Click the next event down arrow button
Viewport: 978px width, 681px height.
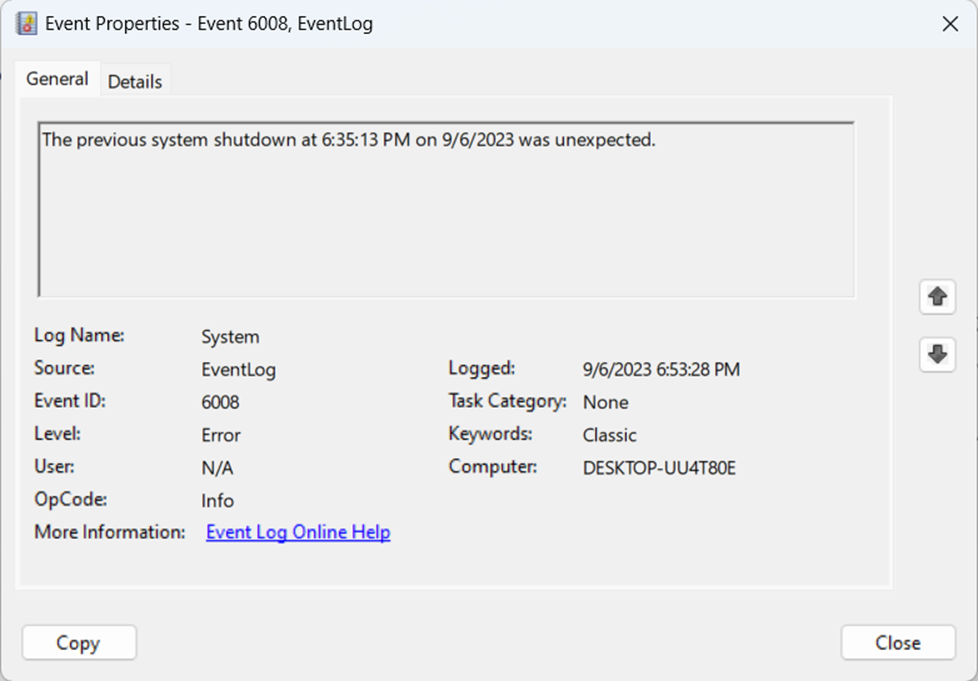[937, 354]
